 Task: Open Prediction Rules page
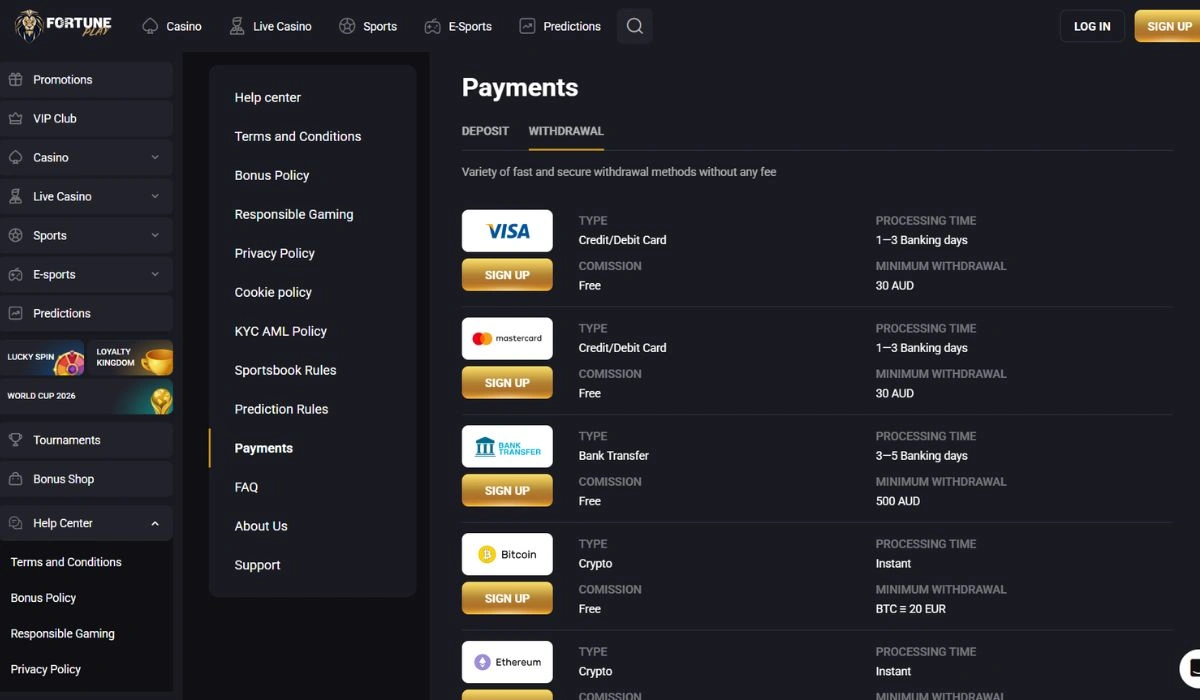coord(282,409)
